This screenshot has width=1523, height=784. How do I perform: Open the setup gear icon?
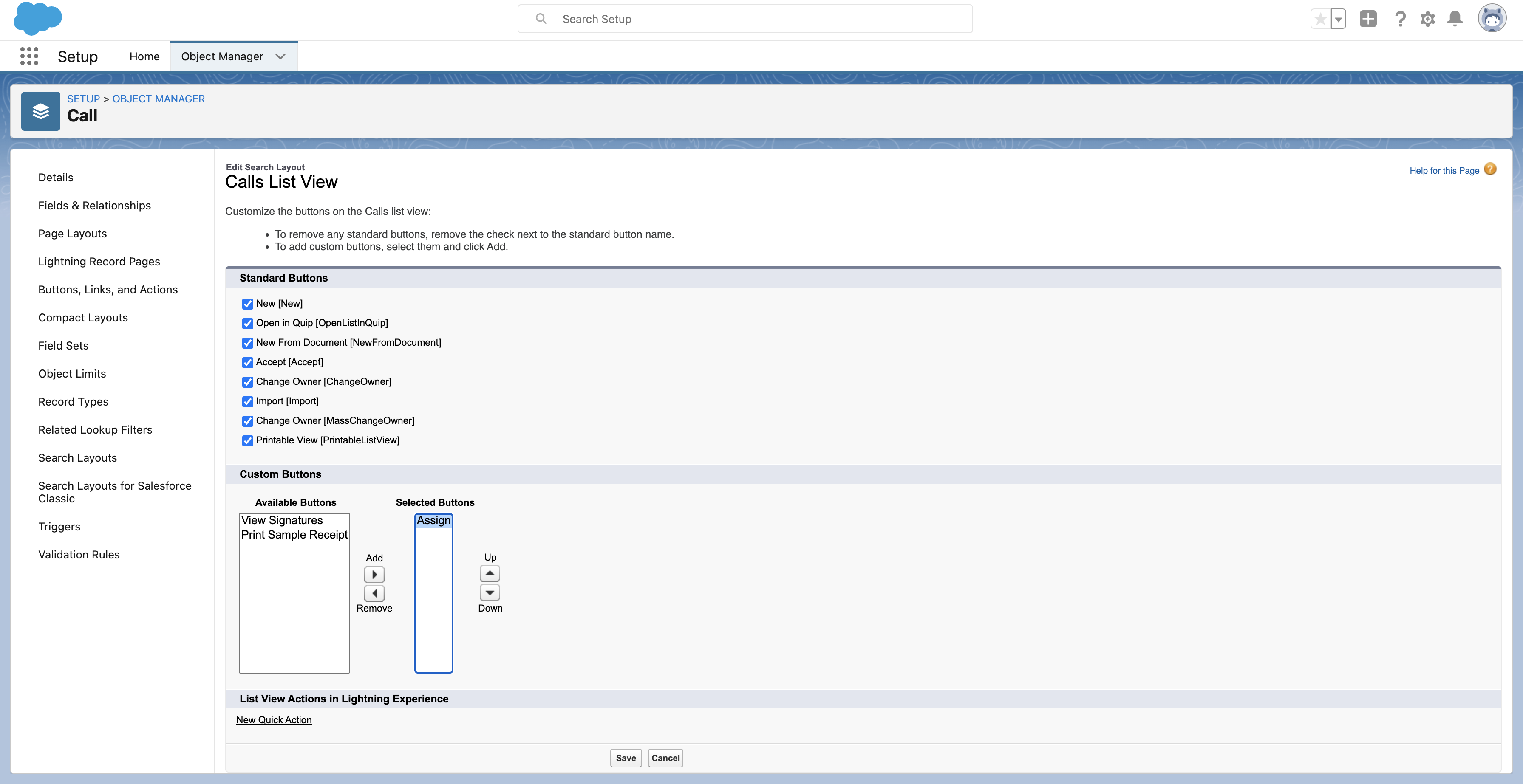[x=1427, y=19]
